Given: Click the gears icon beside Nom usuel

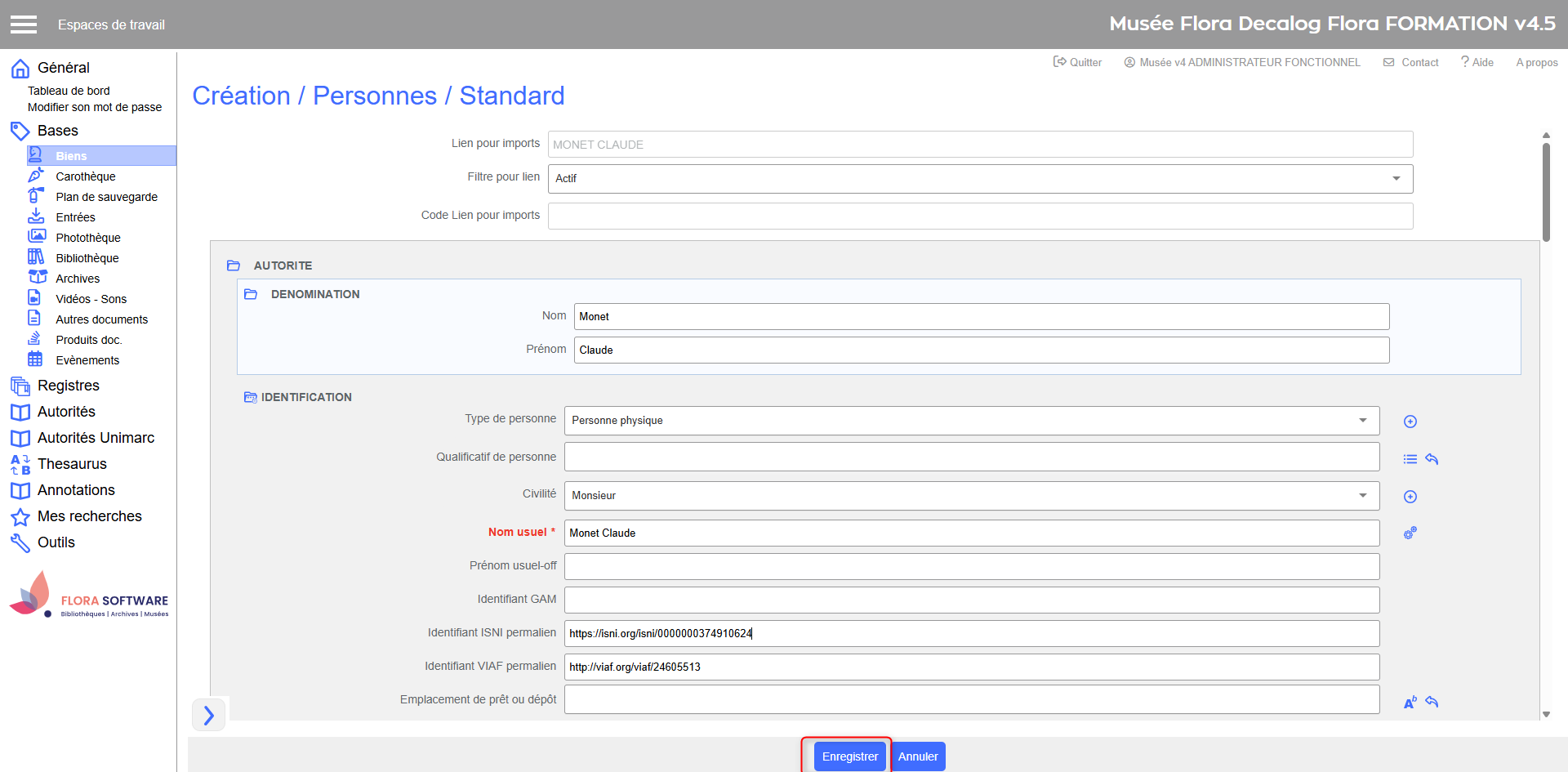Looking at the screenshot, I should click(x=1410, y=533).
